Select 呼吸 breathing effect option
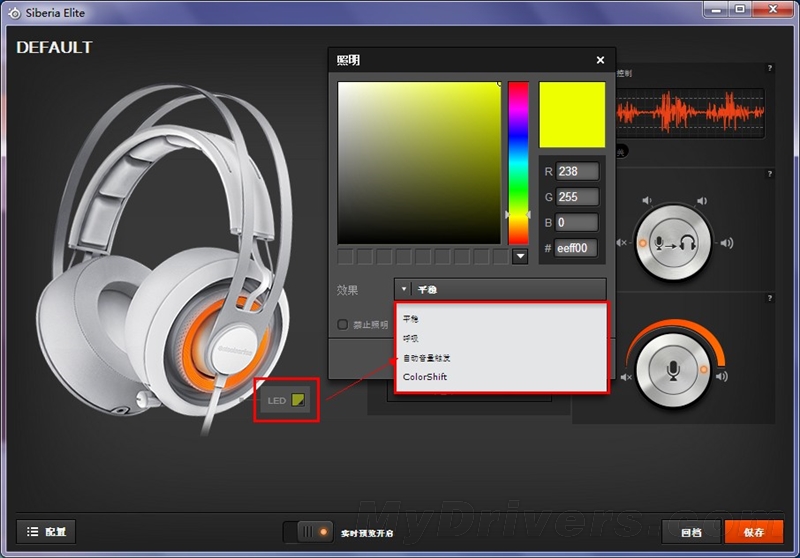This screenshot has height=558, width=800. coord(411,338)
